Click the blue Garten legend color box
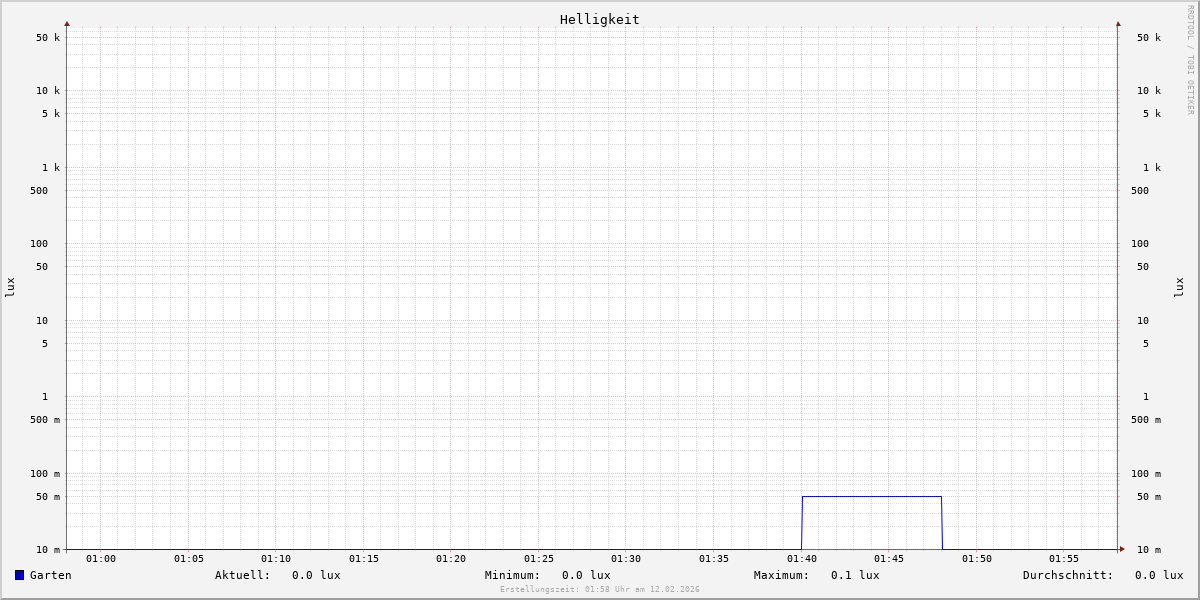Viewport: 1200px width, 600px height. click(19, 575)
